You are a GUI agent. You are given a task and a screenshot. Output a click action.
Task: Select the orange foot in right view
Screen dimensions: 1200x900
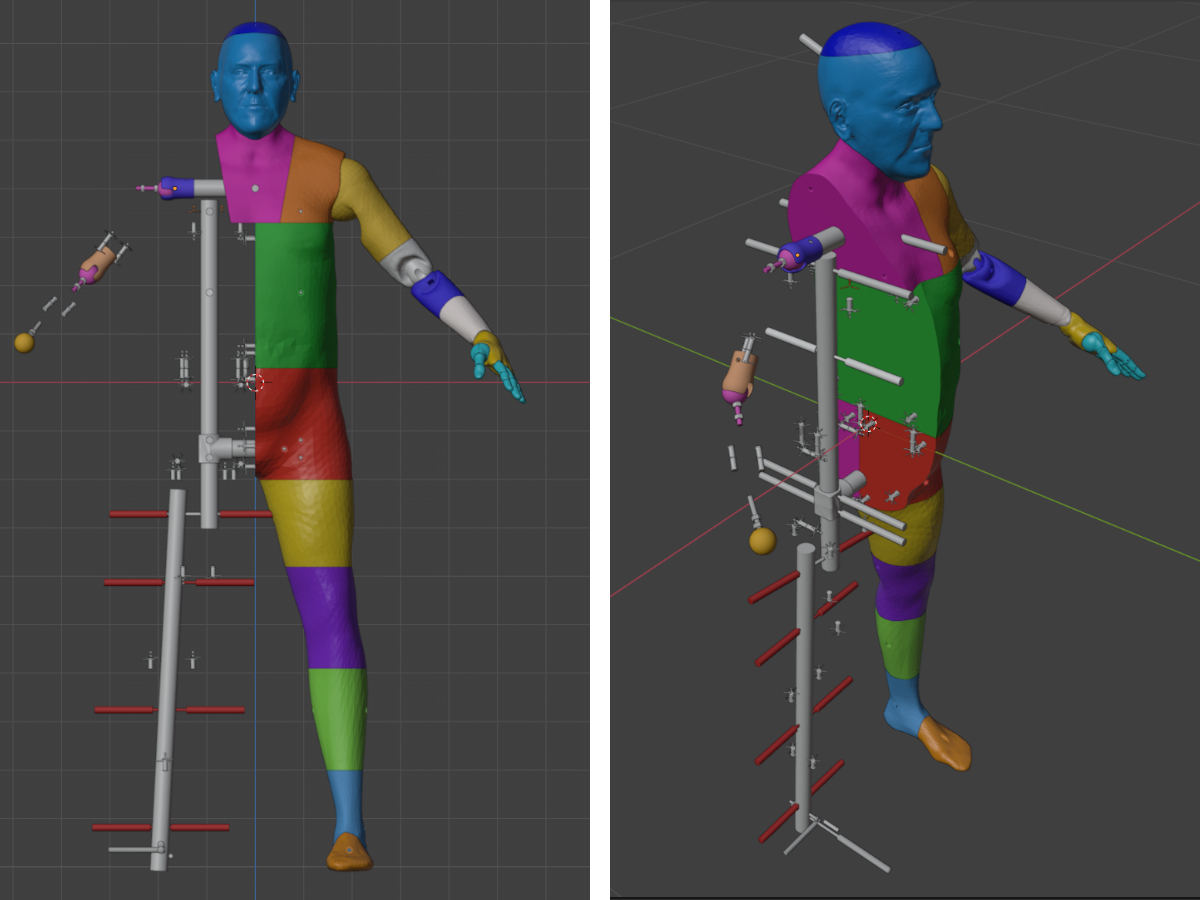coord(942,743)
